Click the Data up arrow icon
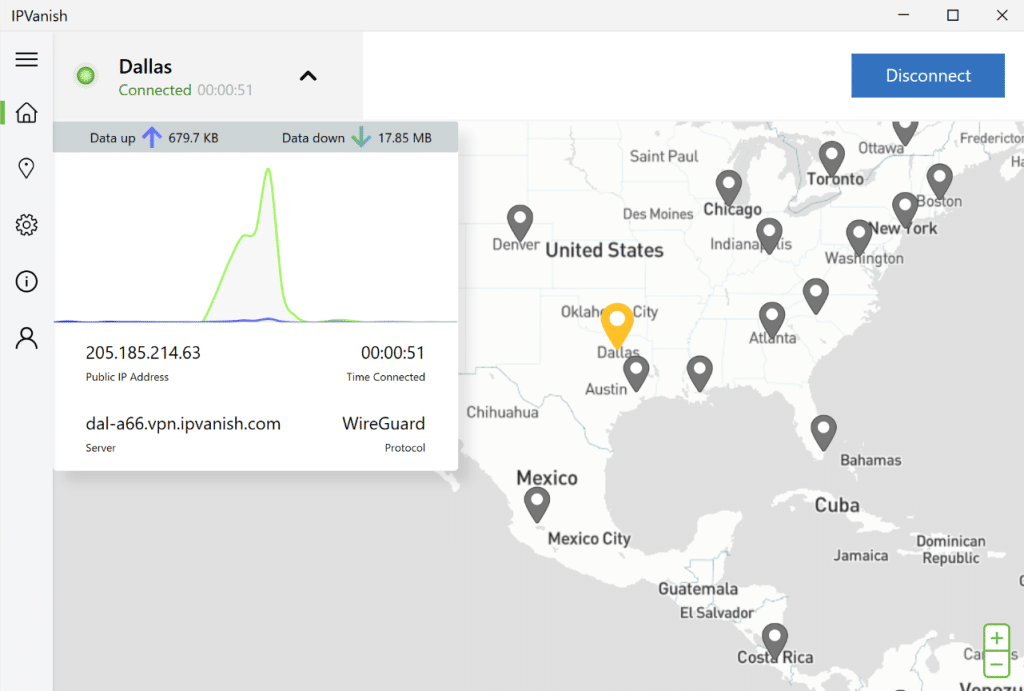 (x=152, y=137)
